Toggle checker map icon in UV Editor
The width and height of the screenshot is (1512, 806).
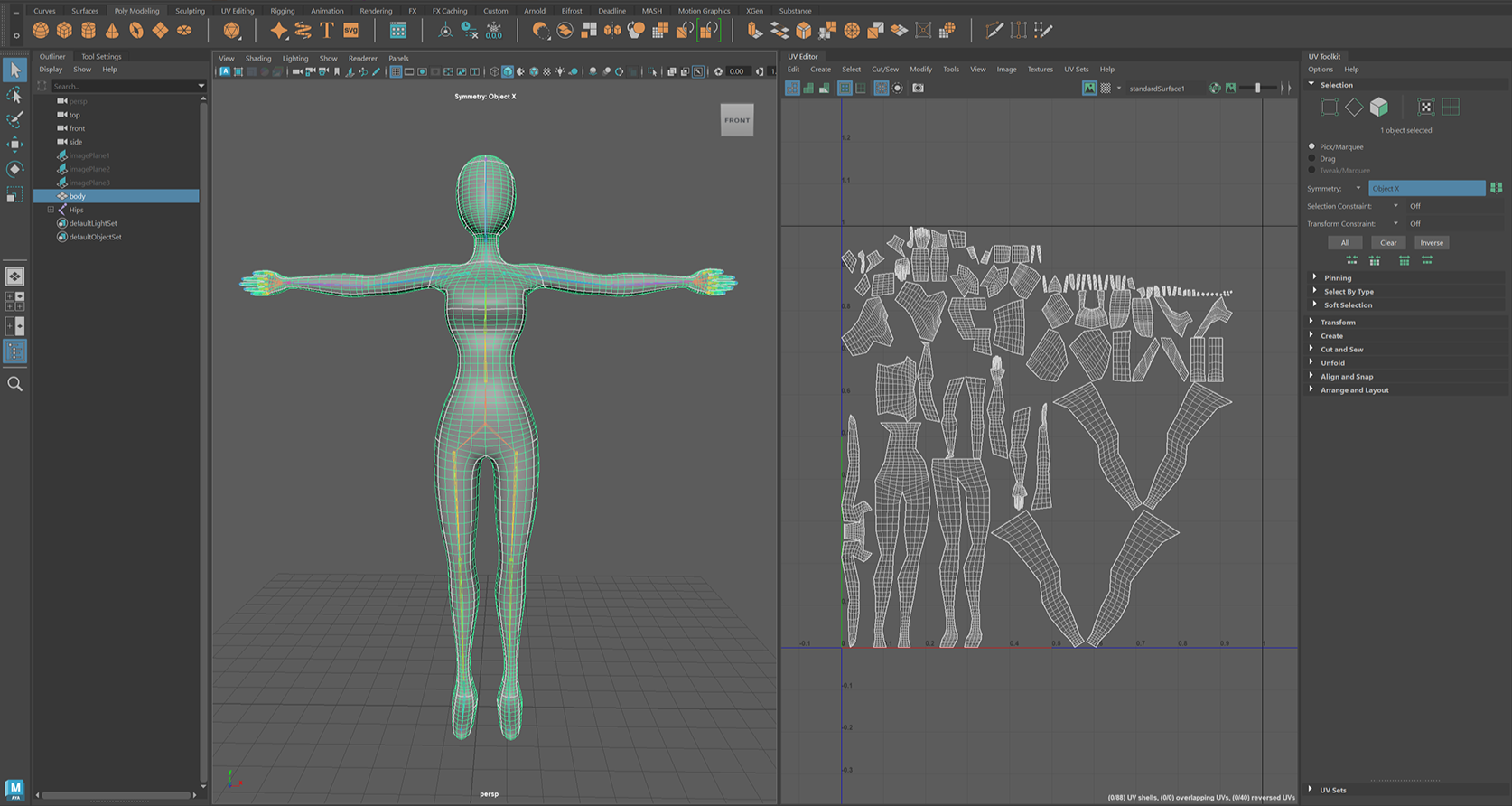coord(1106,88)
